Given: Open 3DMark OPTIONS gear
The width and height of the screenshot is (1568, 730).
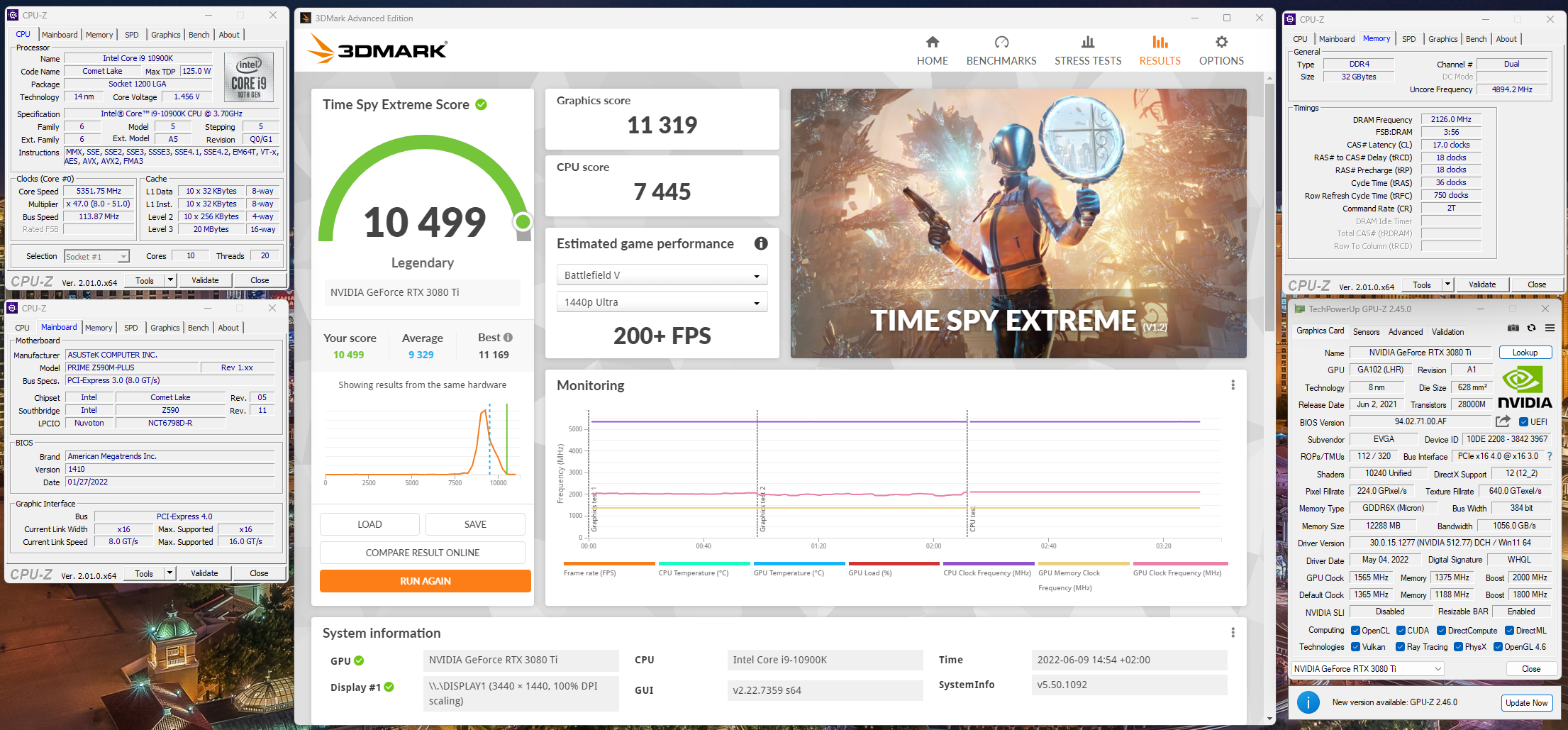Looking at the screenshot, I should click(x=1221, y=43).
